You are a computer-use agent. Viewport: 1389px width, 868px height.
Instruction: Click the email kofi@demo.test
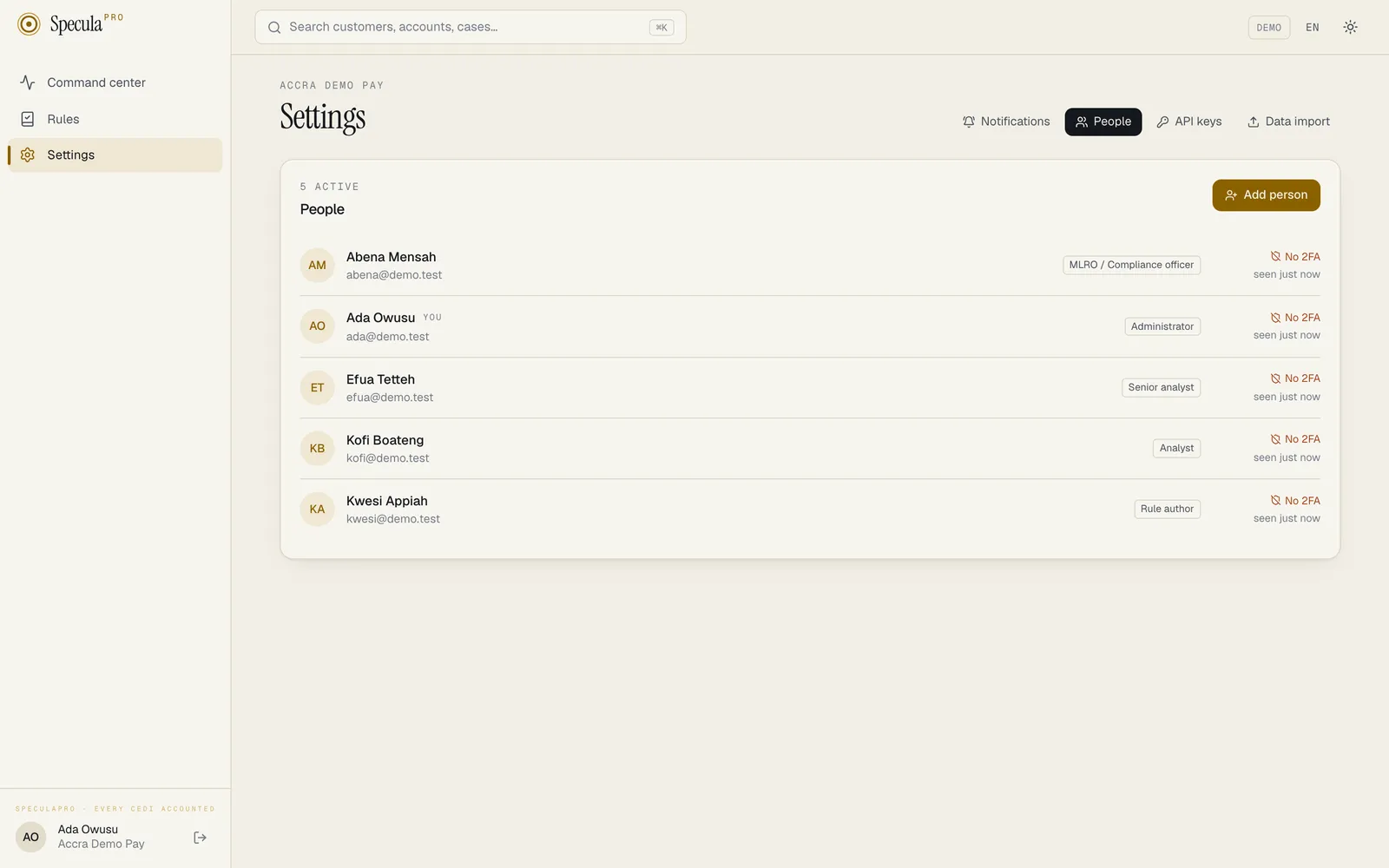(x=387, y=458)
